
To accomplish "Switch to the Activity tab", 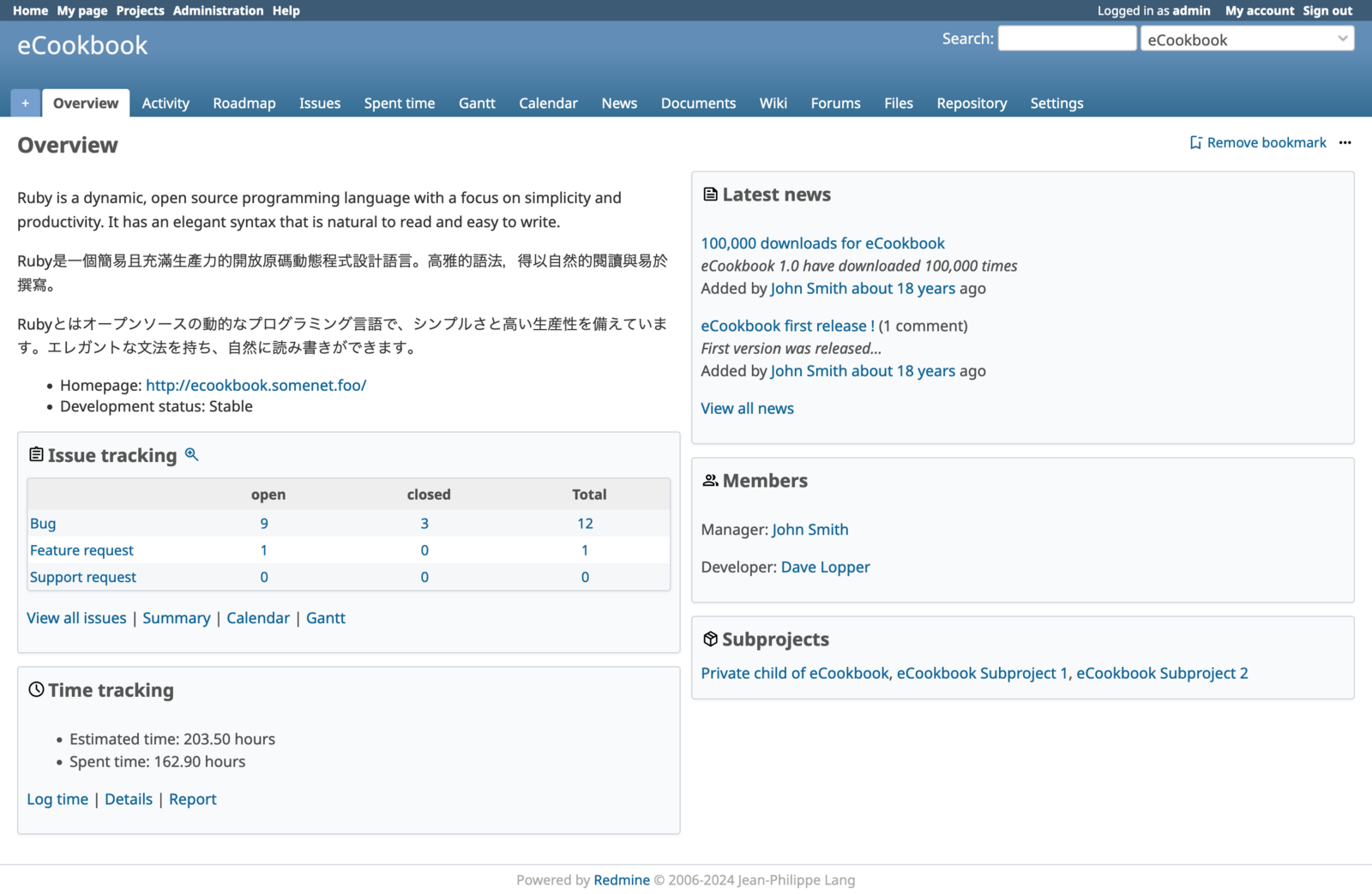I will click(165, 103).
